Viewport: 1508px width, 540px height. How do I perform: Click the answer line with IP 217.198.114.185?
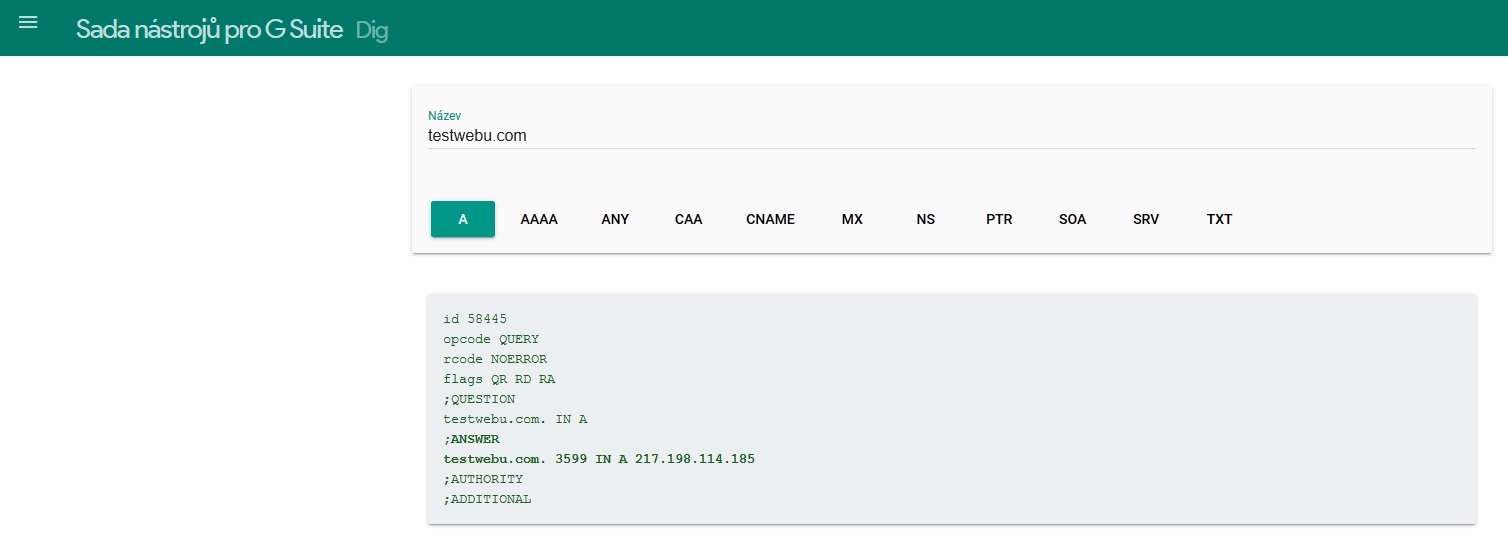(x=599, y=459)
